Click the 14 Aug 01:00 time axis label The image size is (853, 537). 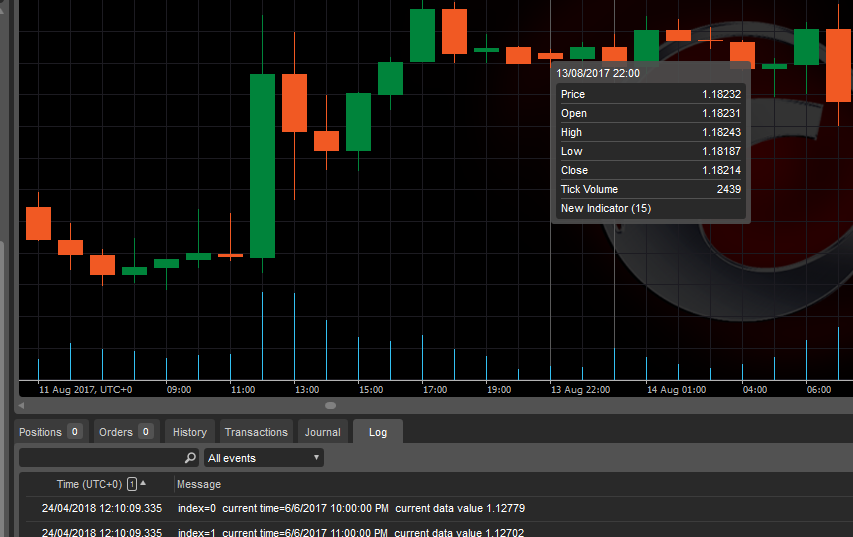coord(676,390)
